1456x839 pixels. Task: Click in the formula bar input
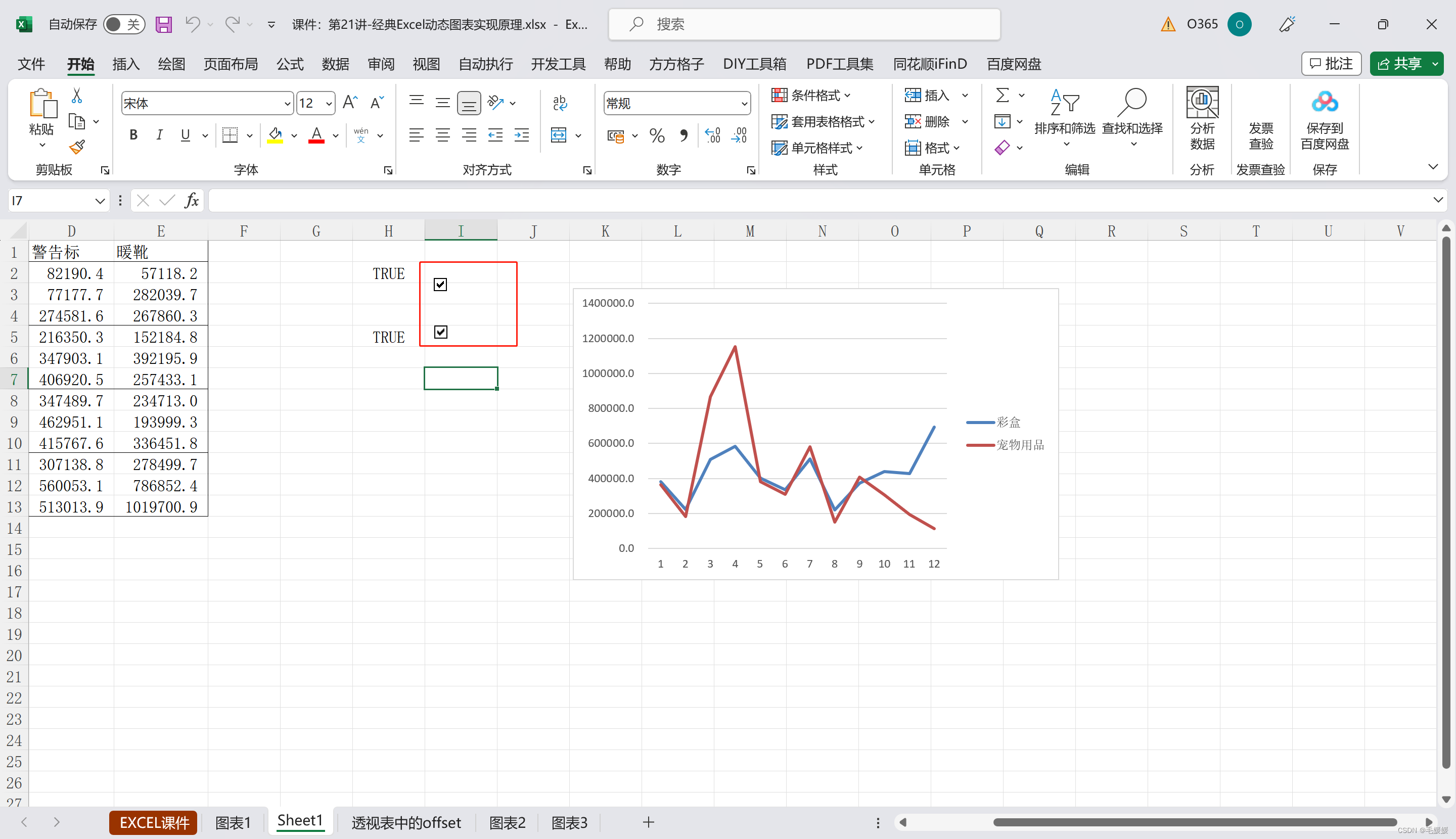pos(818,200)
